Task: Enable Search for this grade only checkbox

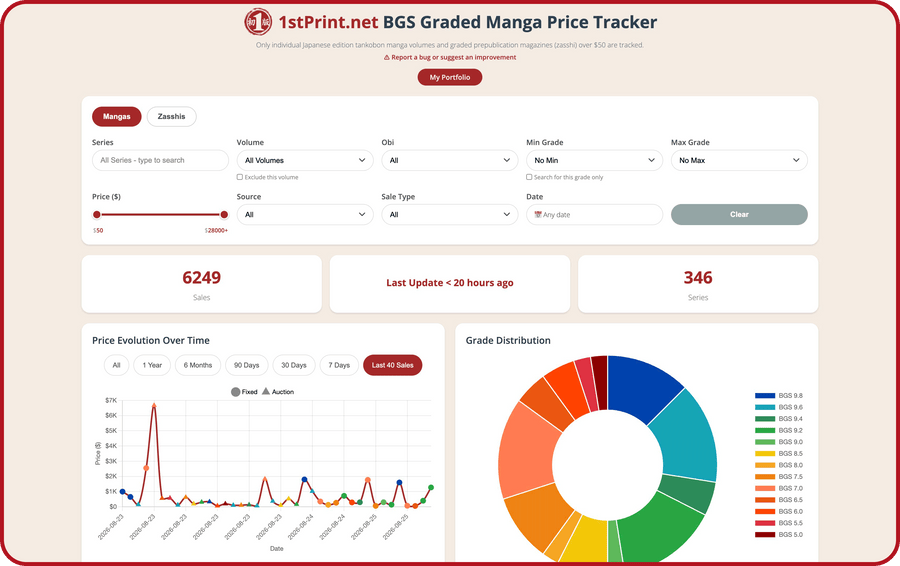Action: point(529,177)
